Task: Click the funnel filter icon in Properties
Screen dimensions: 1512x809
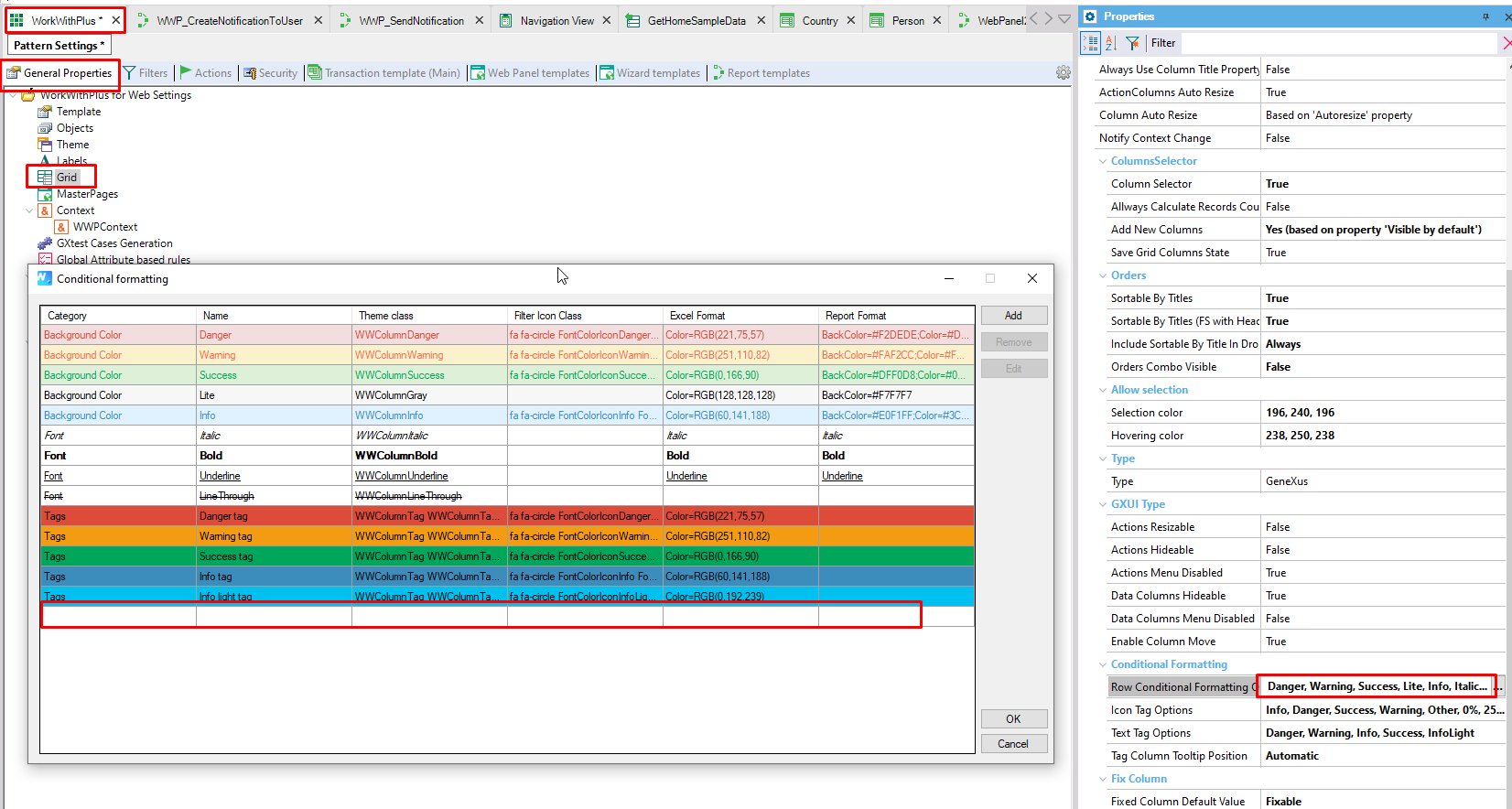Action: 1132,43
